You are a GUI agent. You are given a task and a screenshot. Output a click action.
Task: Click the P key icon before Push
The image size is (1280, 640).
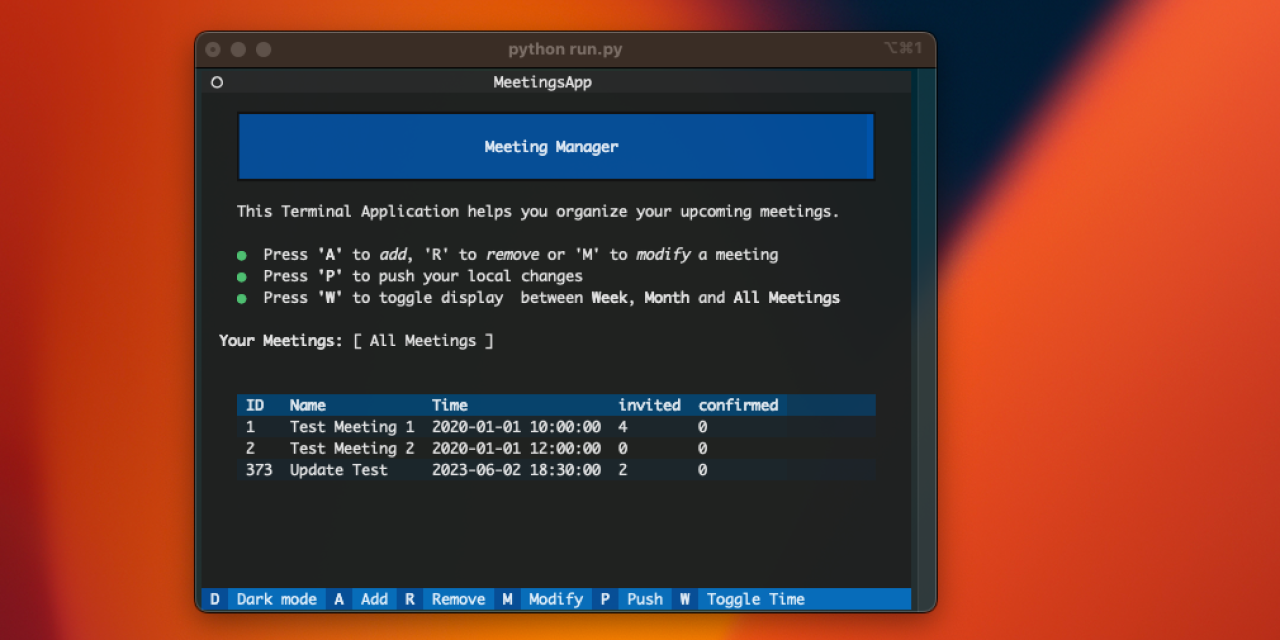pos(604,599)
